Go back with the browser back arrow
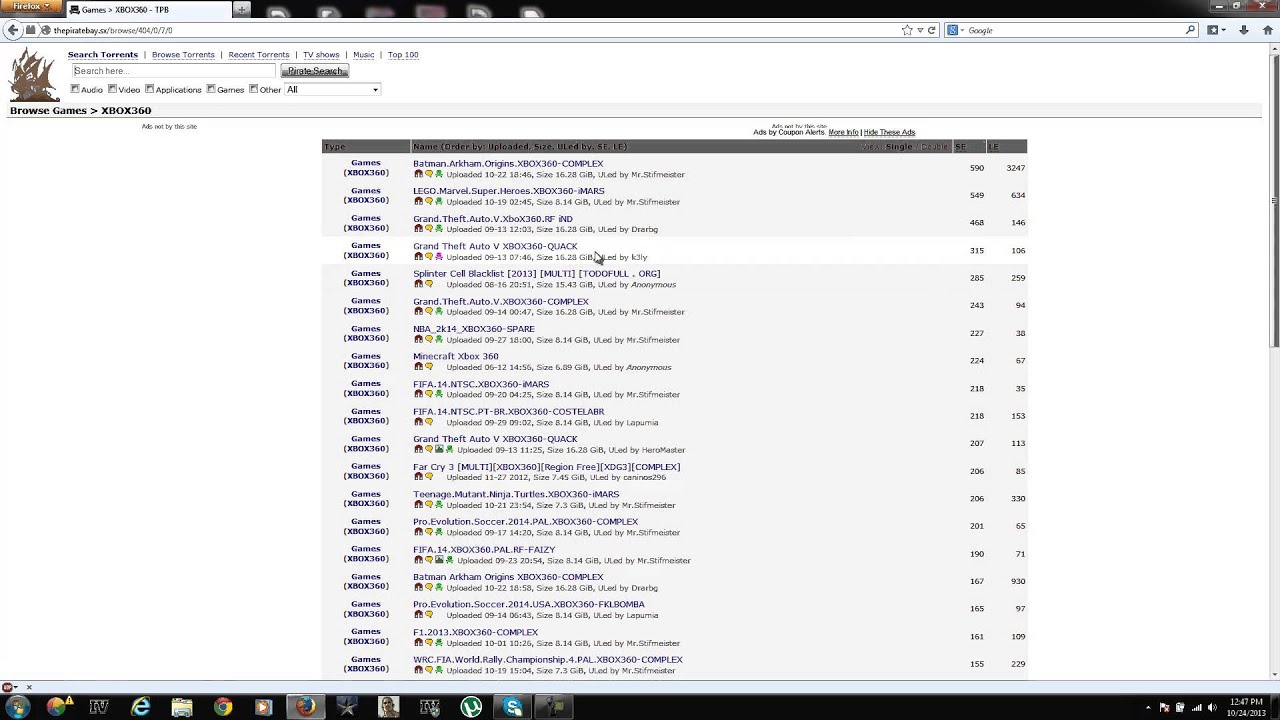Image resolution: width=1280 pixels, height=720 pixels. point(13,30)
